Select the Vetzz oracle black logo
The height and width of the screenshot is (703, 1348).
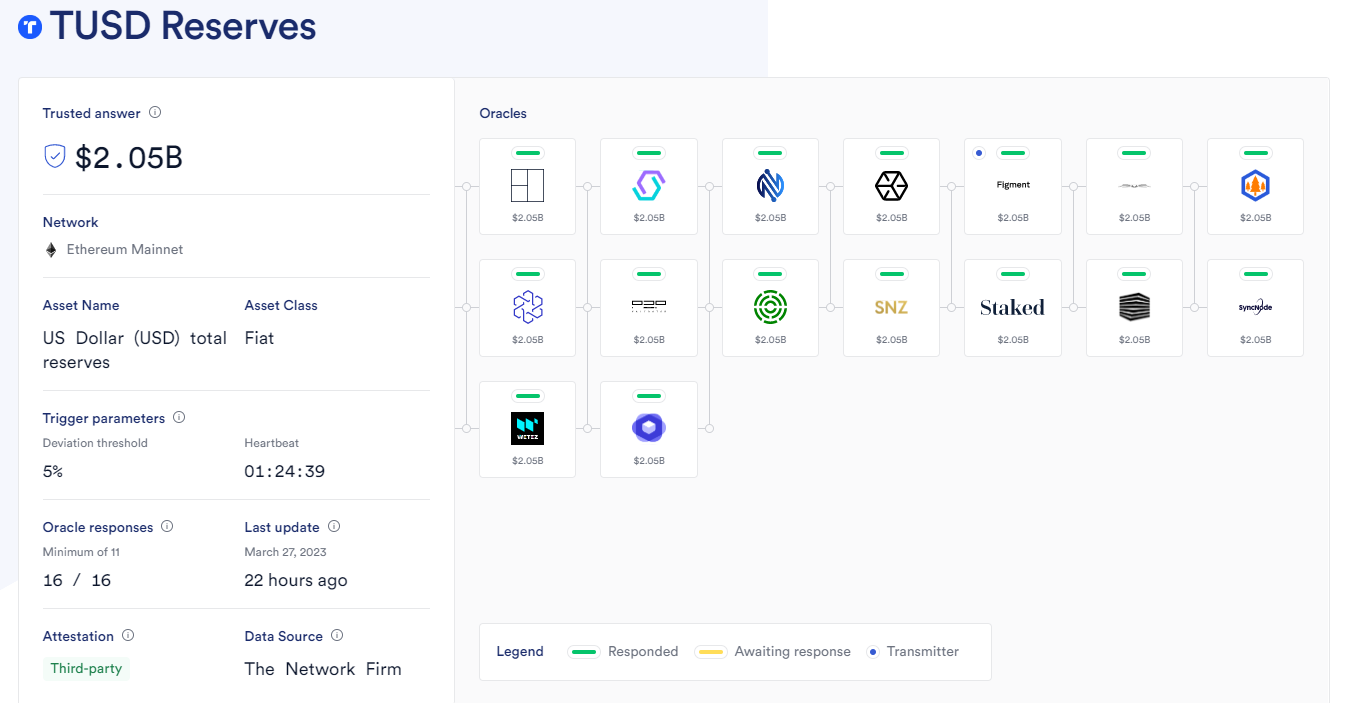(x=527, y=428)
